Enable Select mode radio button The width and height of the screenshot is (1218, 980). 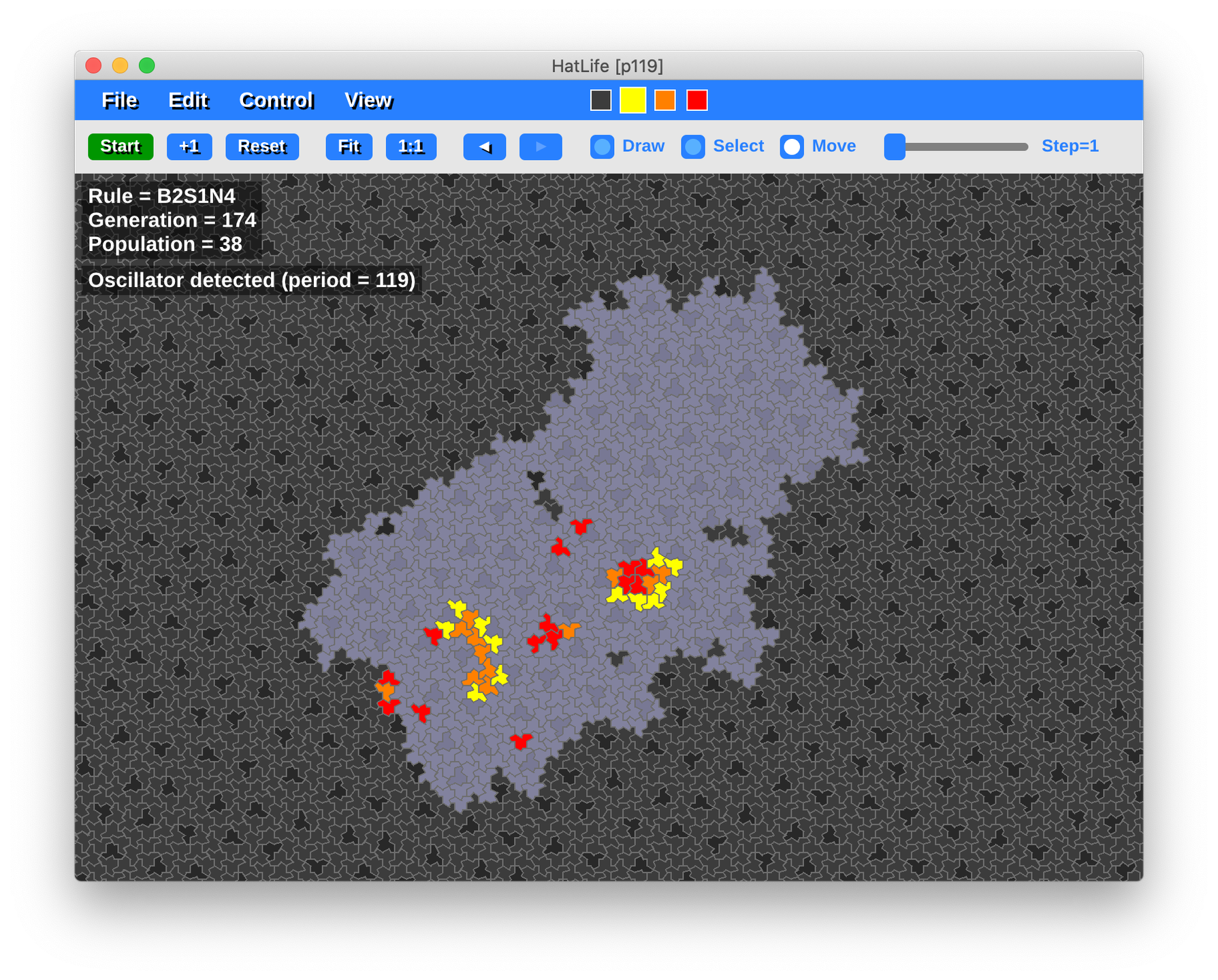[693, 147]
